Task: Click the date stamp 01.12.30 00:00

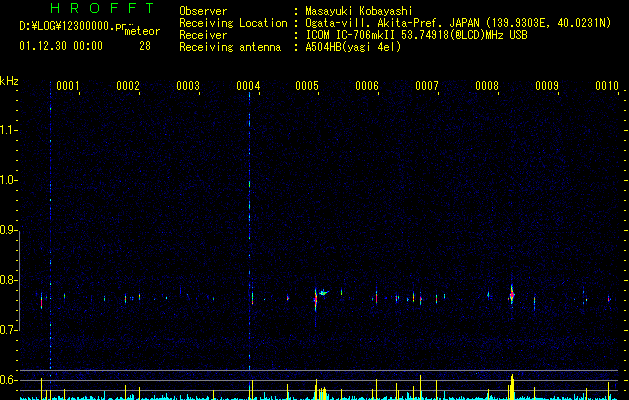Action: click(x=61, y=46)
